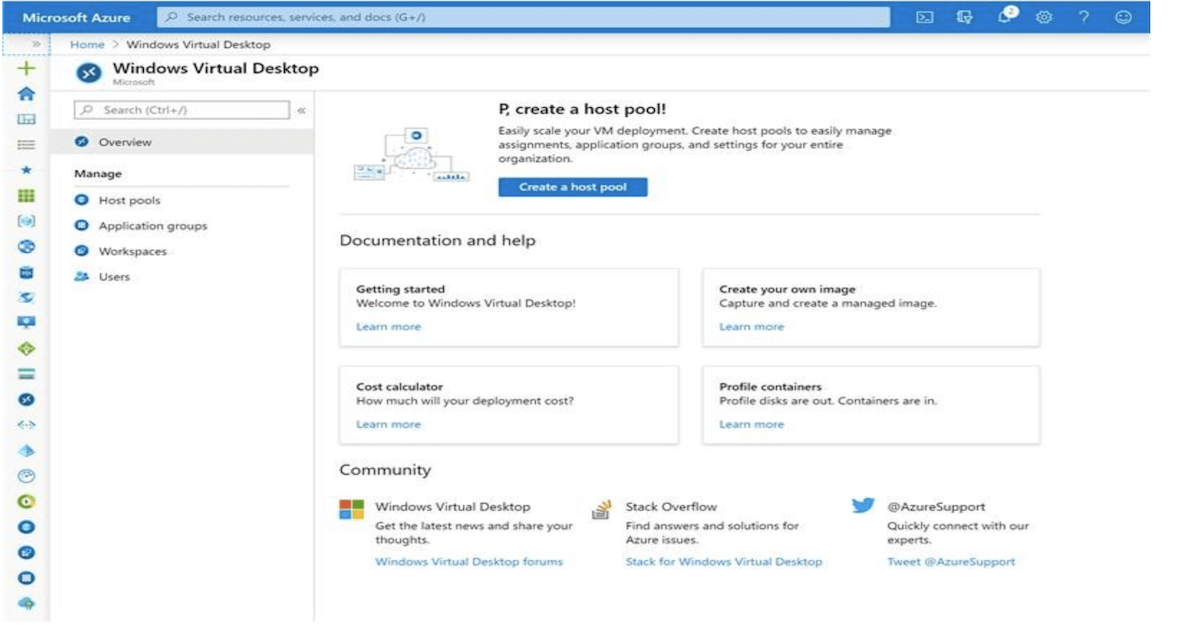Click the Microsoft four-color logo under Community
This screenshot has height=628, width=1200.
coord(351,509)
